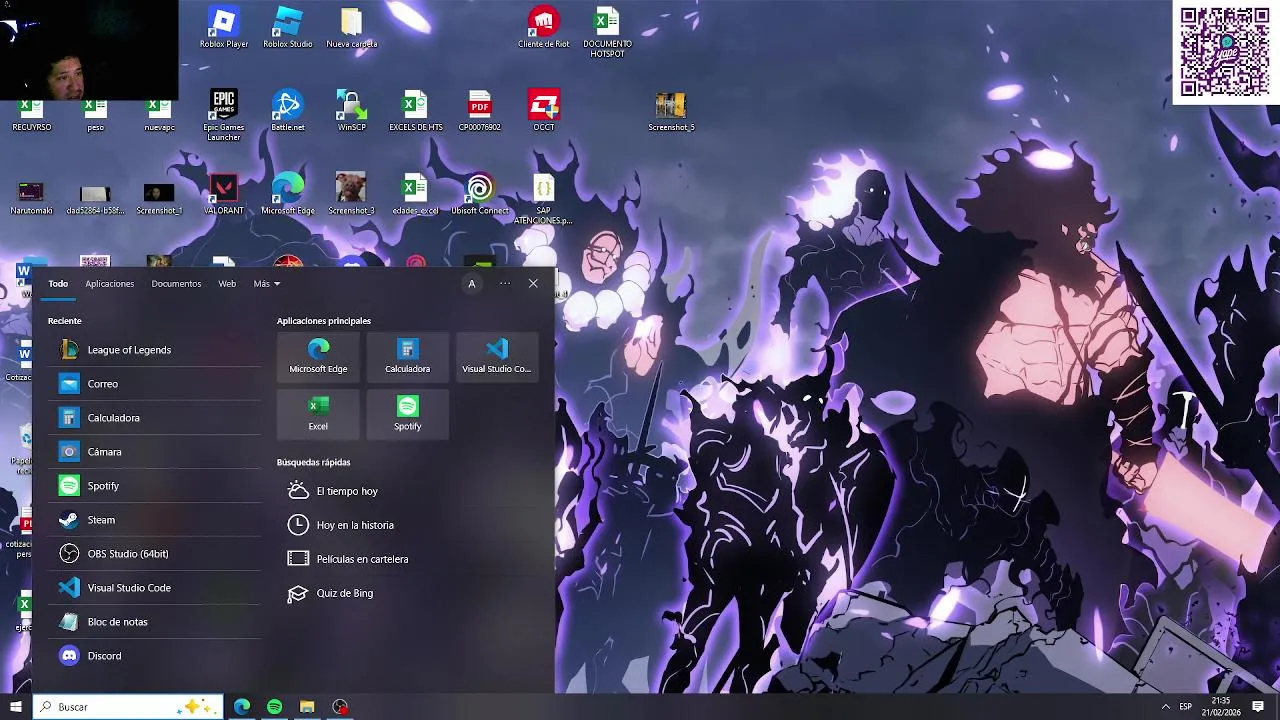Expand the Más dropdown
This screenshot has width=1280, height=720.
tap(266, 284)
